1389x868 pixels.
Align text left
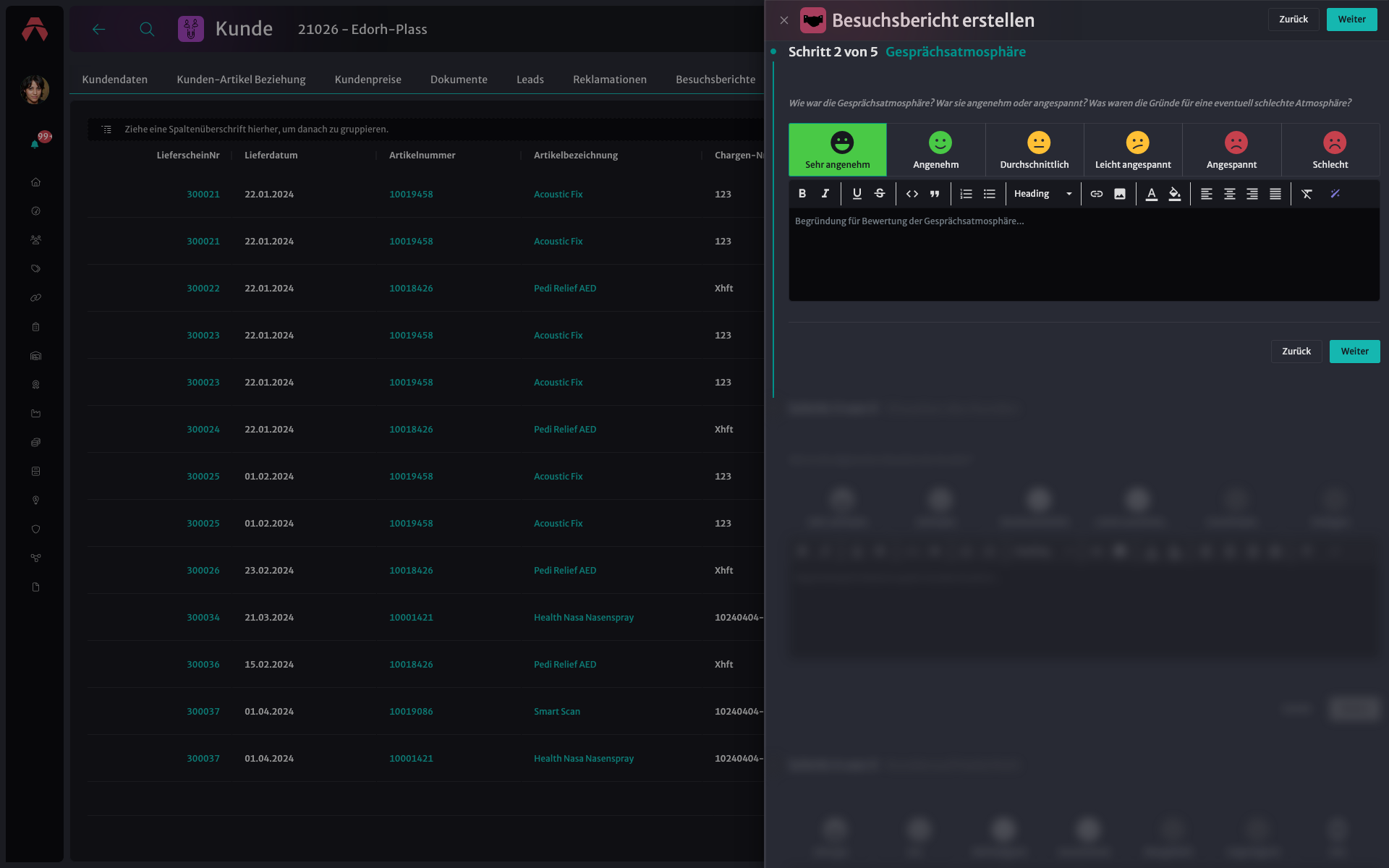(x=1206, y=194)
